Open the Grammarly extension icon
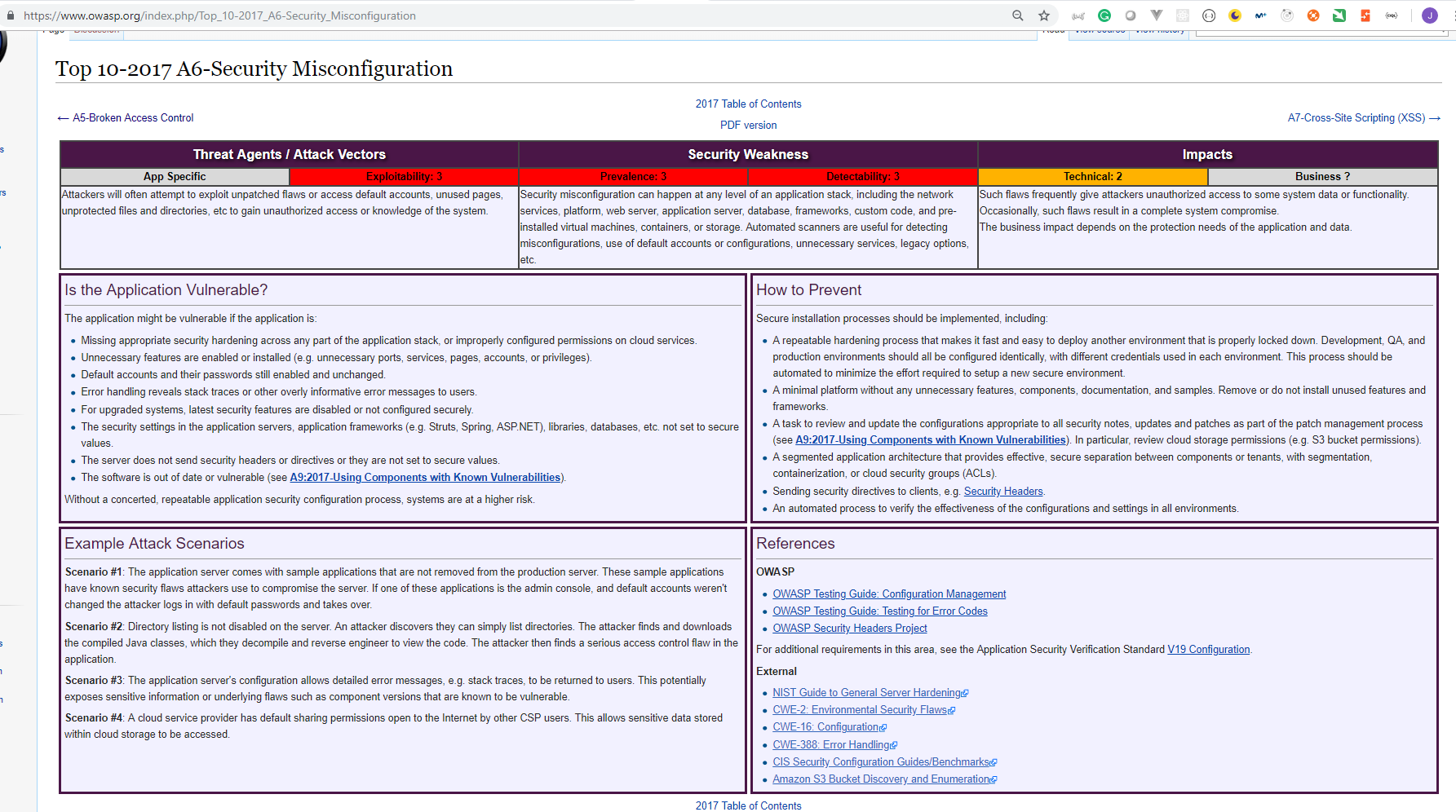This screenshot has width=1456, height=812. click(x=1104, y=15)
